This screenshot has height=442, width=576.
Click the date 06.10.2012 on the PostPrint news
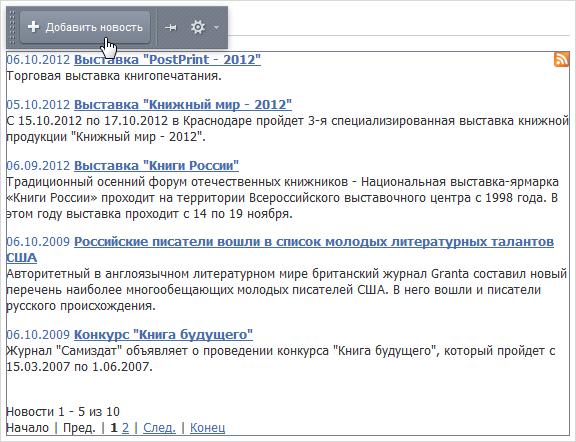38,60
